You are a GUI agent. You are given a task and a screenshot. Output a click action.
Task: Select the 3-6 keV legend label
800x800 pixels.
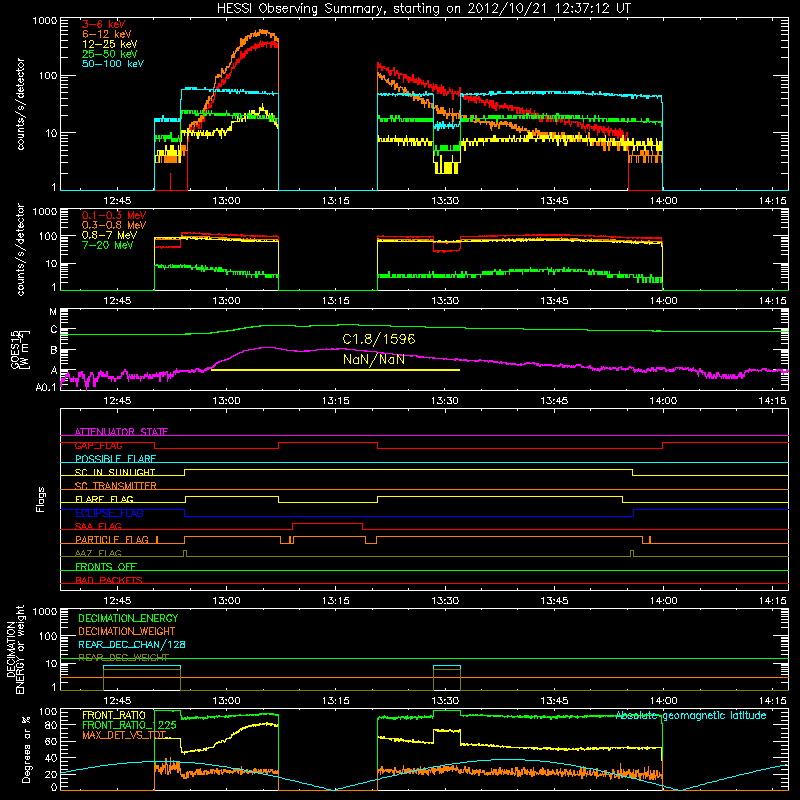coord(104,24)
